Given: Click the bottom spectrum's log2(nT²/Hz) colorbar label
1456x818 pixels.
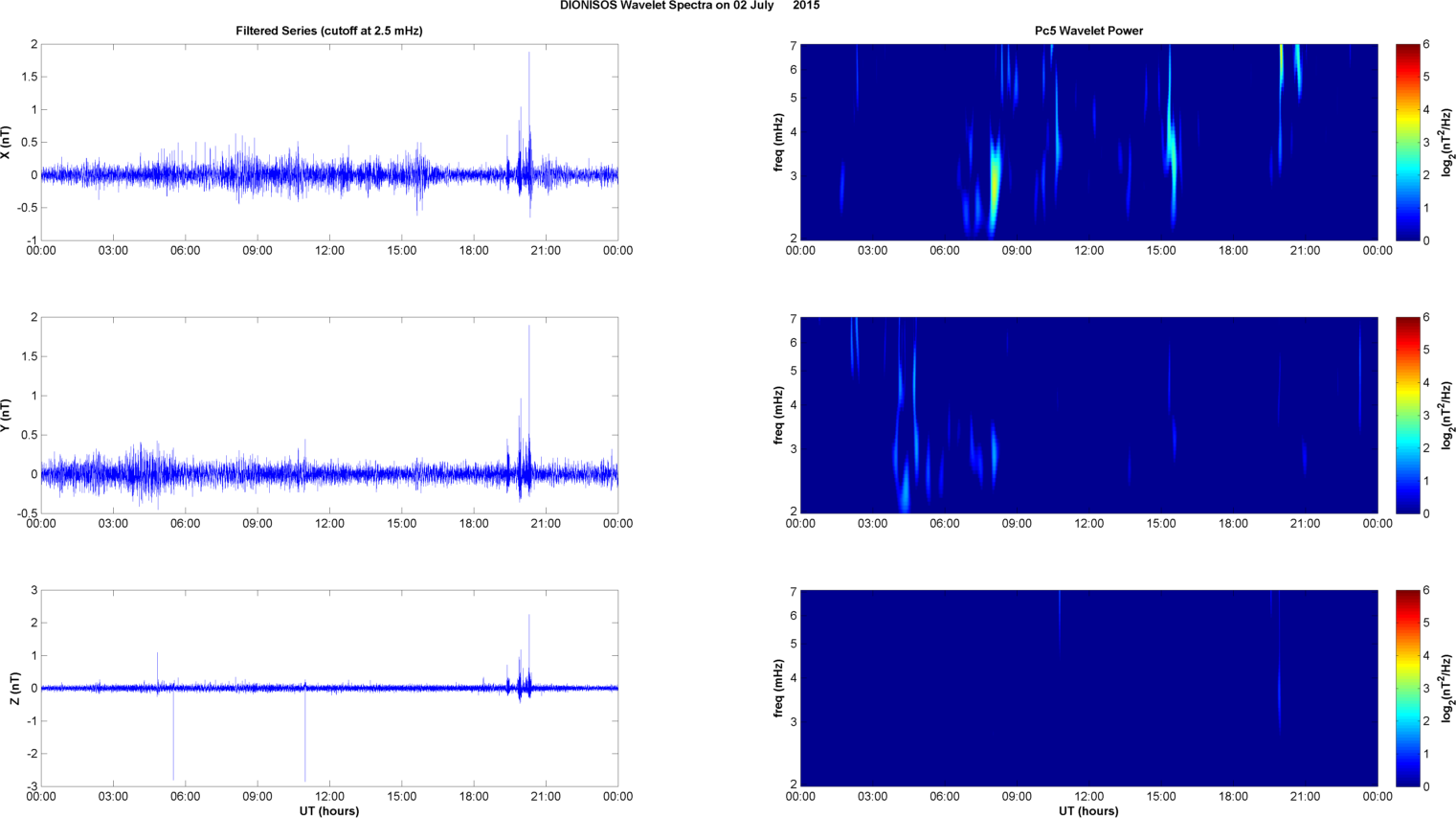Looking at the screenshot, I should 1448,689.
